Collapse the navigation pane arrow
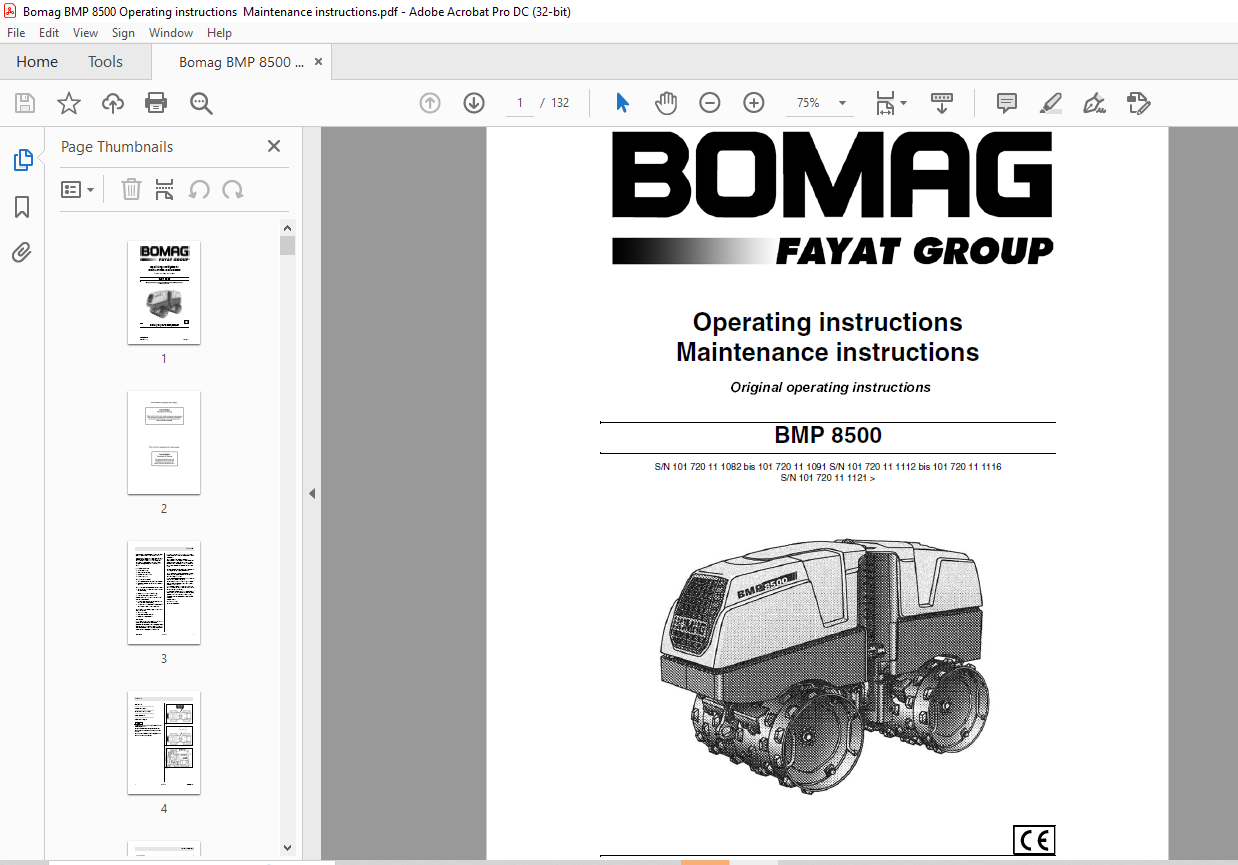The width and height of the screenshot is (1238, 865). pyautogui.click(x=311, y=493)
